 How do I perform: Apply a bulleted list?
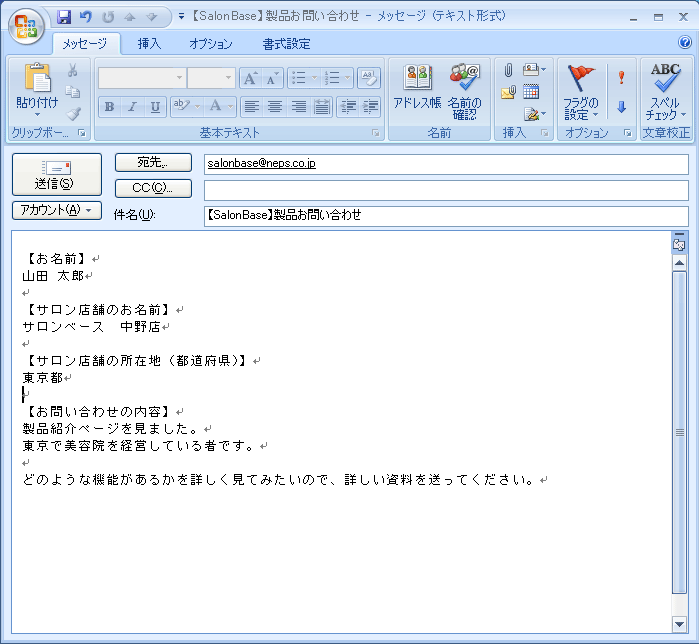298,78
